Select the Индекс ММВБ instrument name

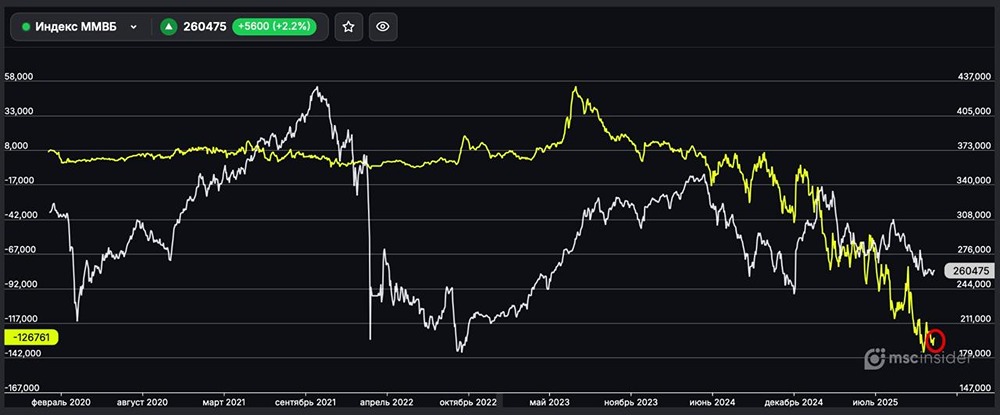pos(76,27)
